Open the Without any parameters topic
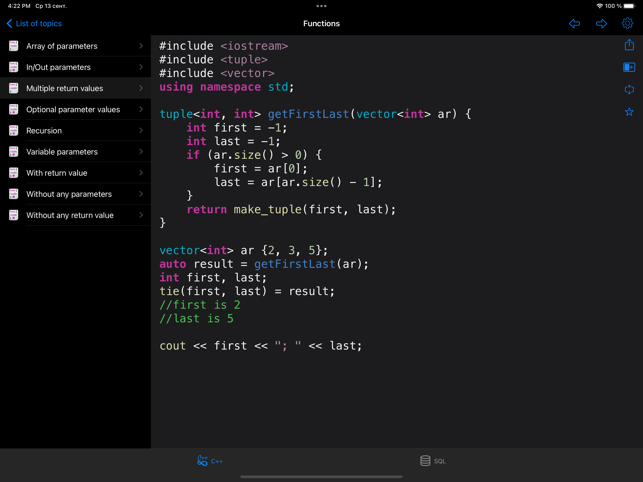643x482 pixels. (75, 194)
